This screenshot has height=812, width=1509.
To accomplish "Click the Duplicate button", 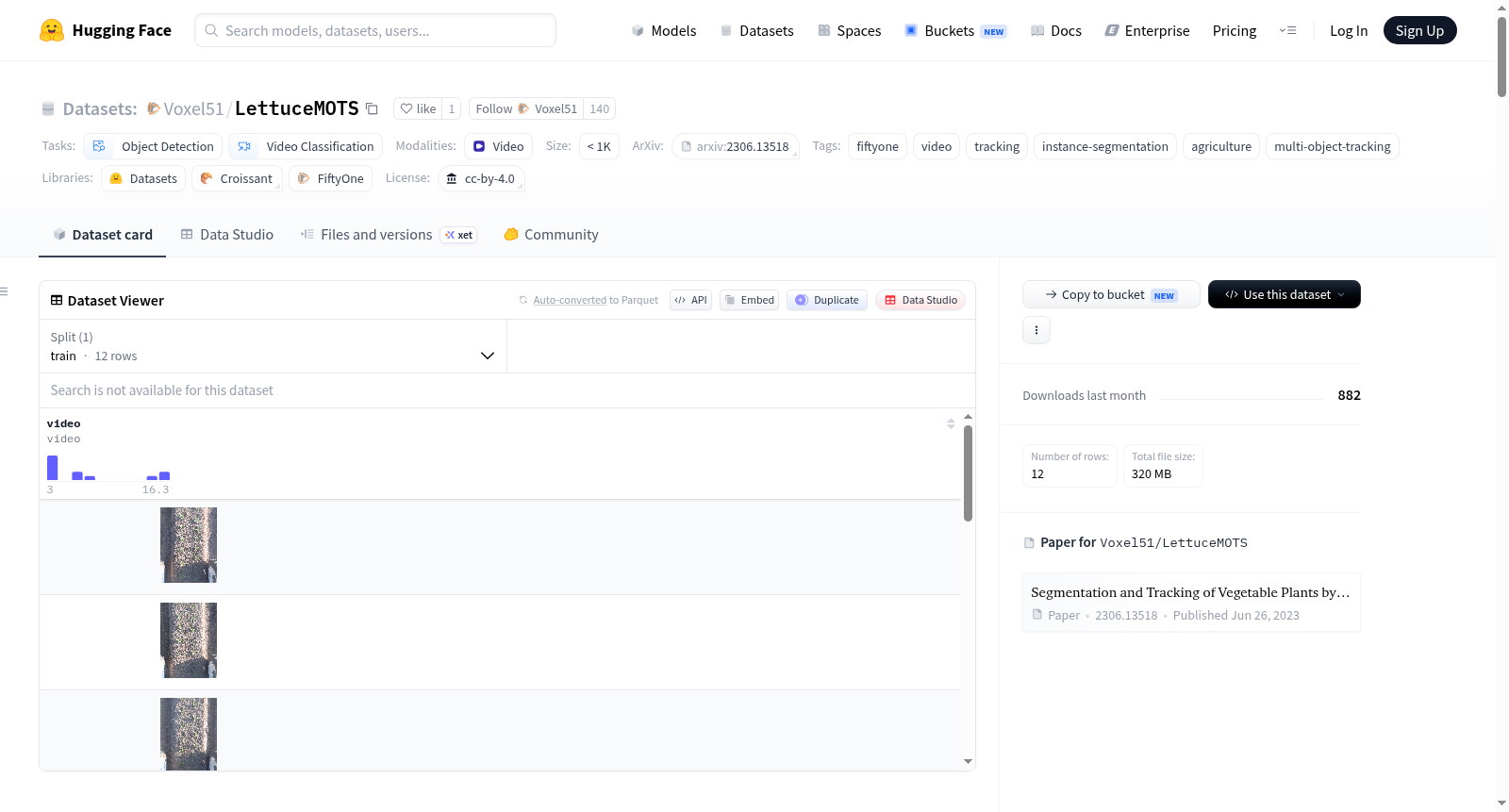I will click(827, 300).
